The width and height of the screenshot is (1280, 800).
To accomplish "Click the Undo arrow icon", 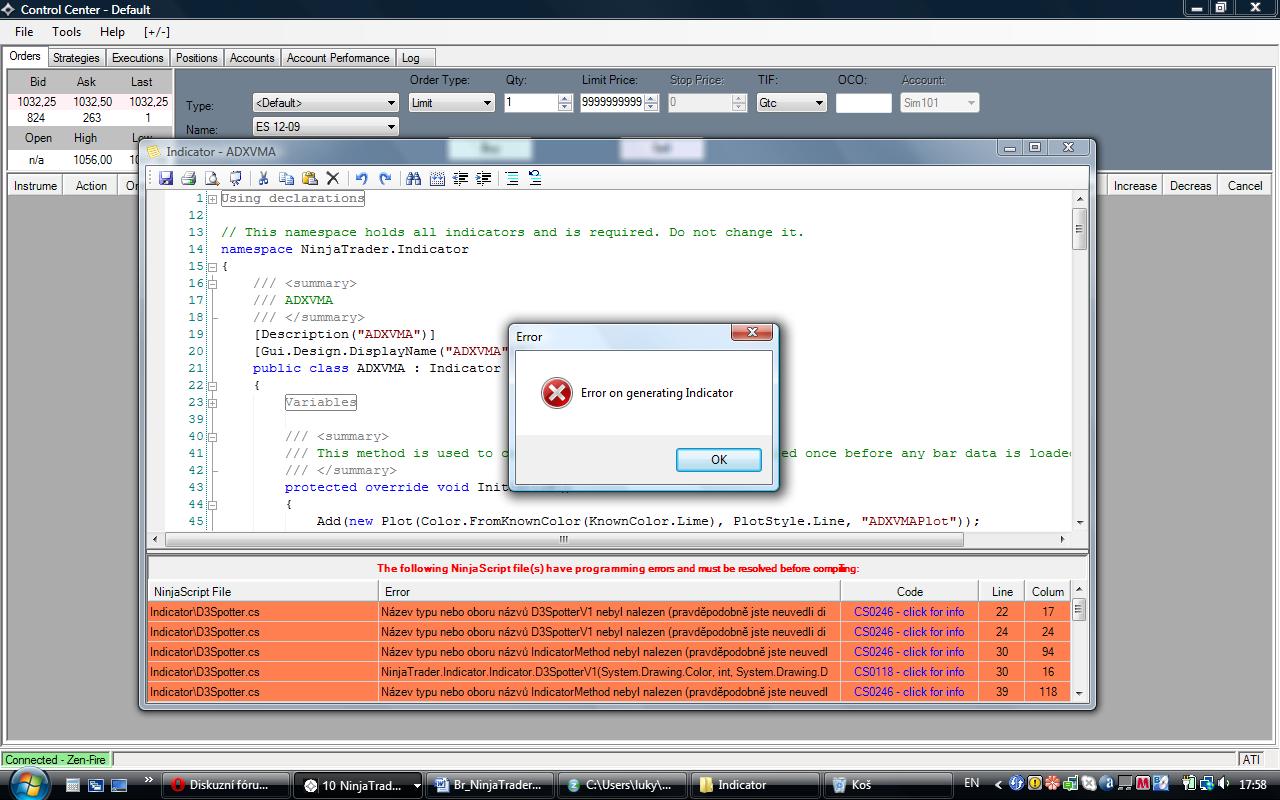I will [361, 178].
